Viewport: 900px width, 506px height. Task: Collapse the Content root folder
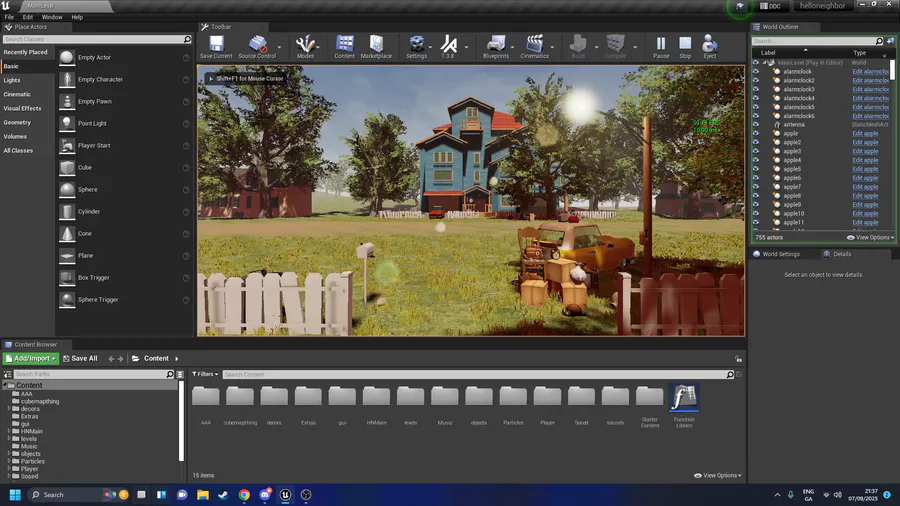tap(5, 386)
